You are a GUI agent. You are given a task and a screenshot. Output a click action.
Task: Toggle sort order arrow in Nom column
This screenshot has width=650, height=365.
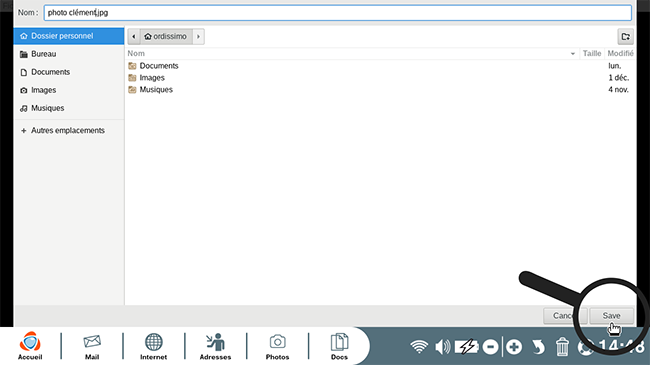pos(572,54)
